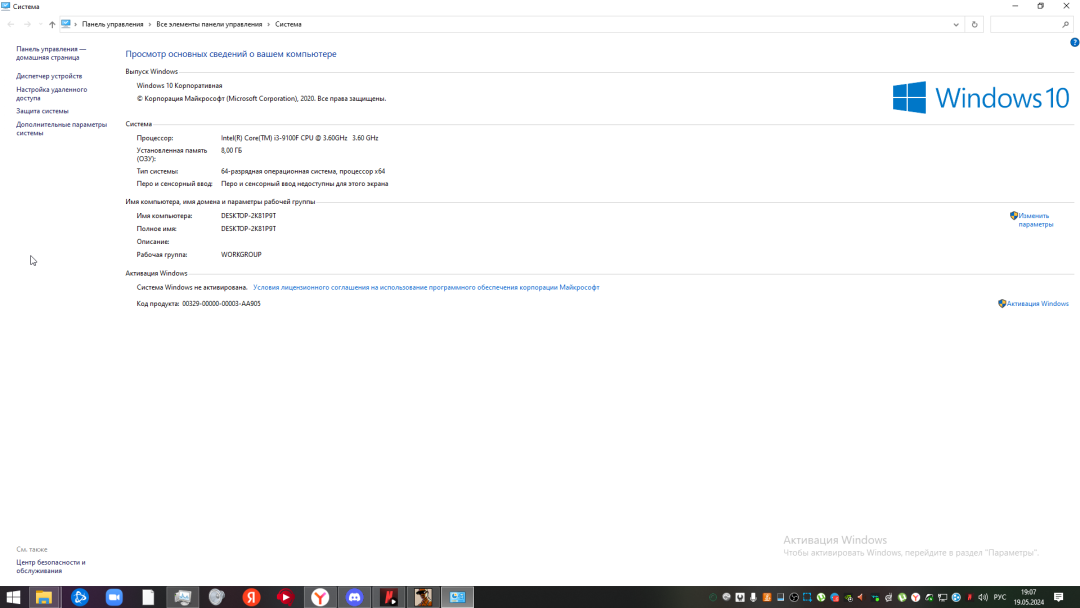This screenshot has width=1080, height=608.
Task: Open 'Защита системы' in the sidebar
Action: click(42, 111)
